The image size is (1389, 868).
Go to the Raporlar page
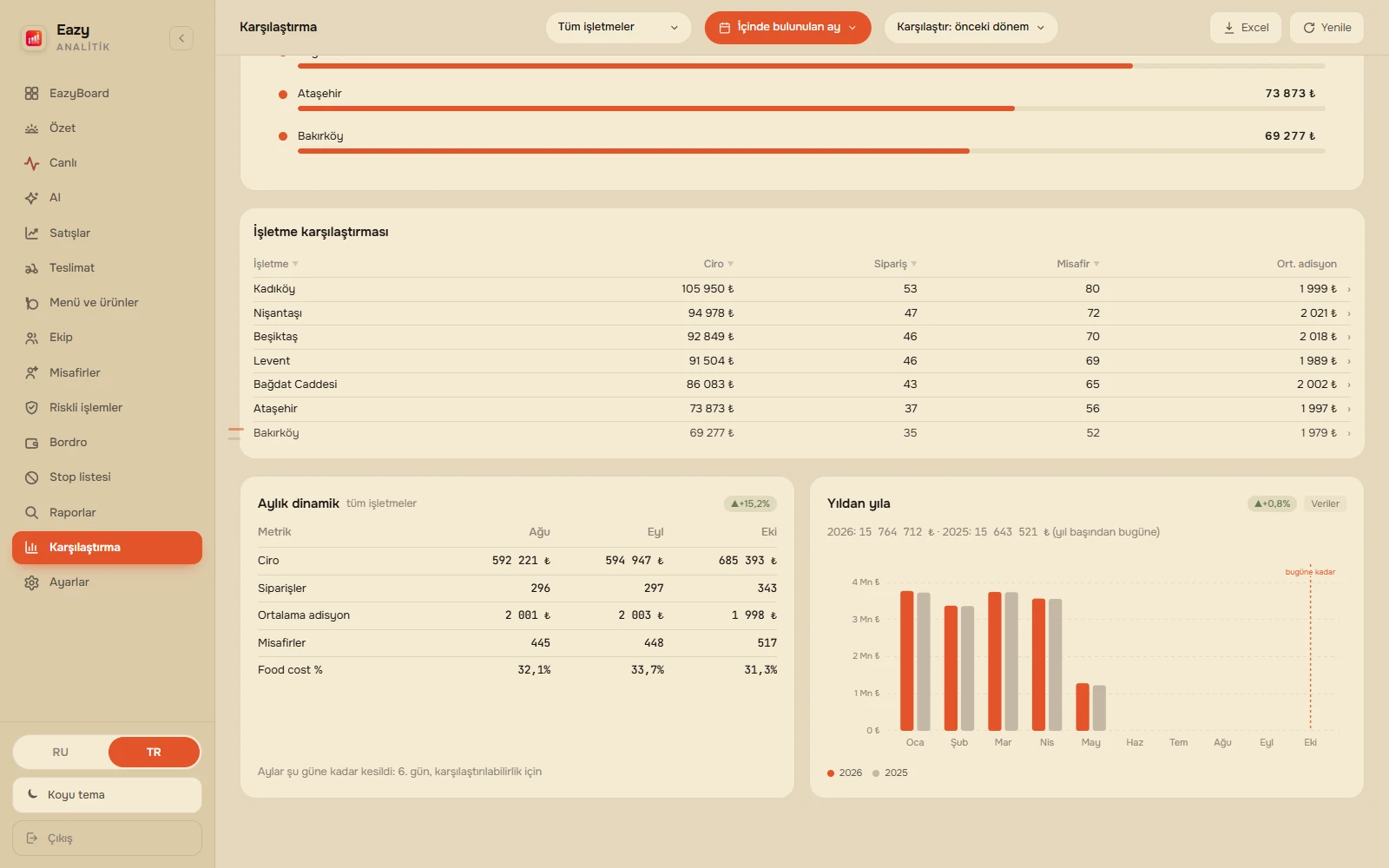107,513
